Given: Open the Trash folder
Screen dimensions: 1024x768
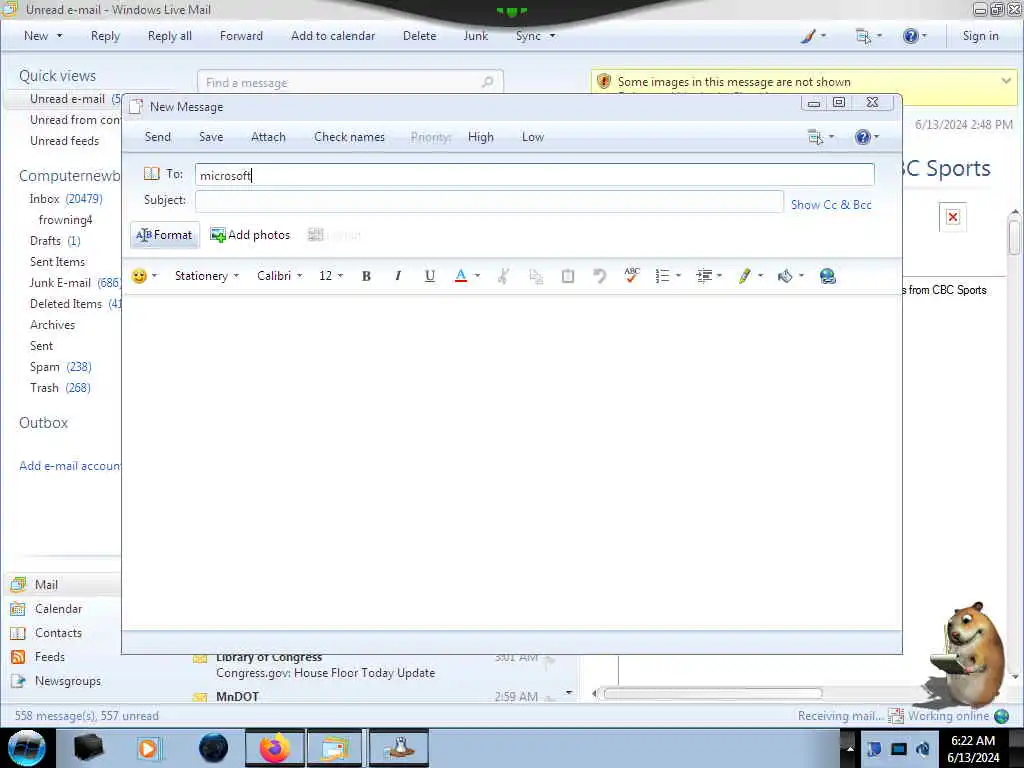Looking at the screenshot, I should 59,388.
